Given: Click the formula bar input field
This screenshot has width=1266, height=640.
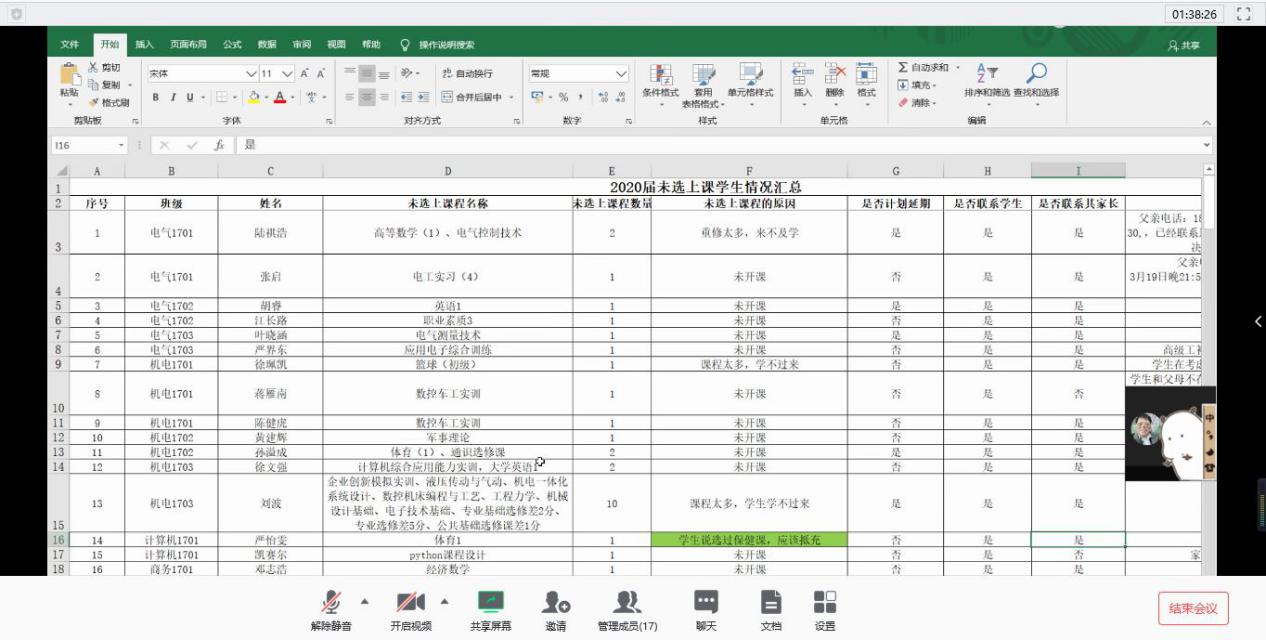Looking at the screenshot, I should 700,145.
